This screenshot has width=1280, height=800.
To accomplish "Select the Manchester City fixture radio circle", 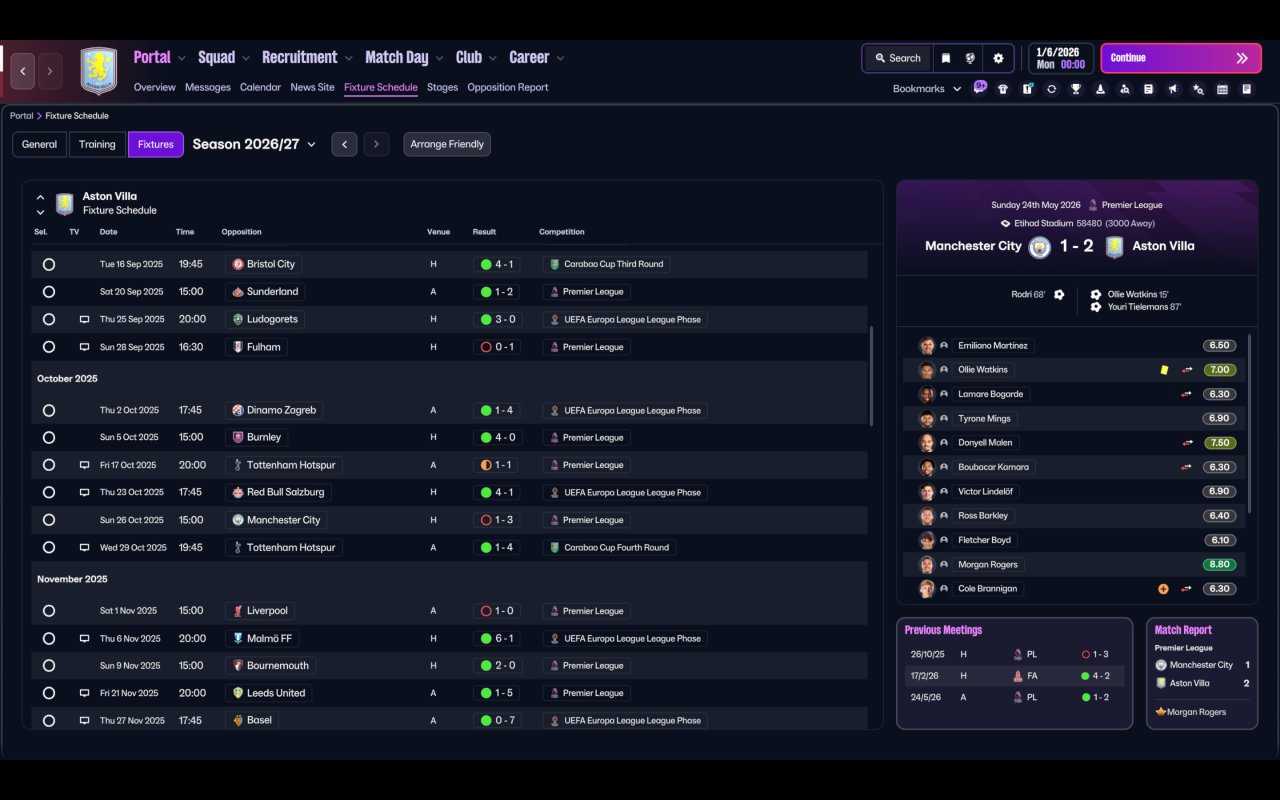I will 49,520.
